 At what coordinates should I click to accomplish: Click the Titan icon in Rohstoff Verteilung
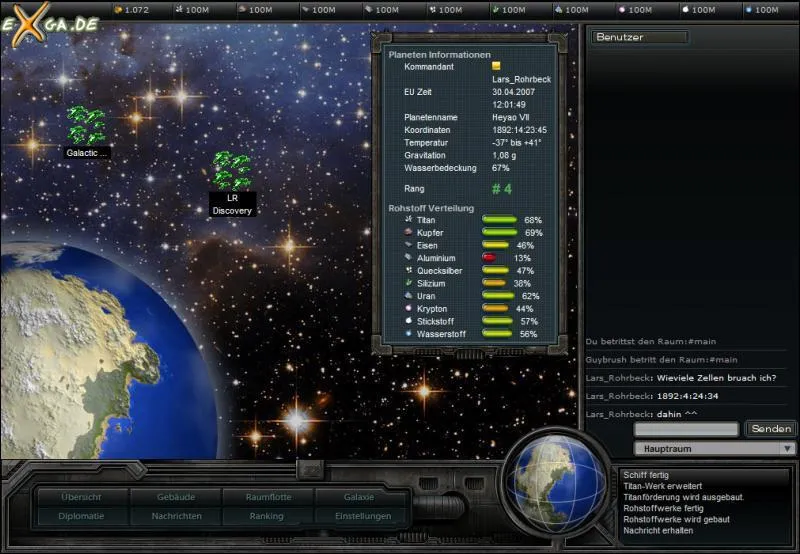(408, 219)
